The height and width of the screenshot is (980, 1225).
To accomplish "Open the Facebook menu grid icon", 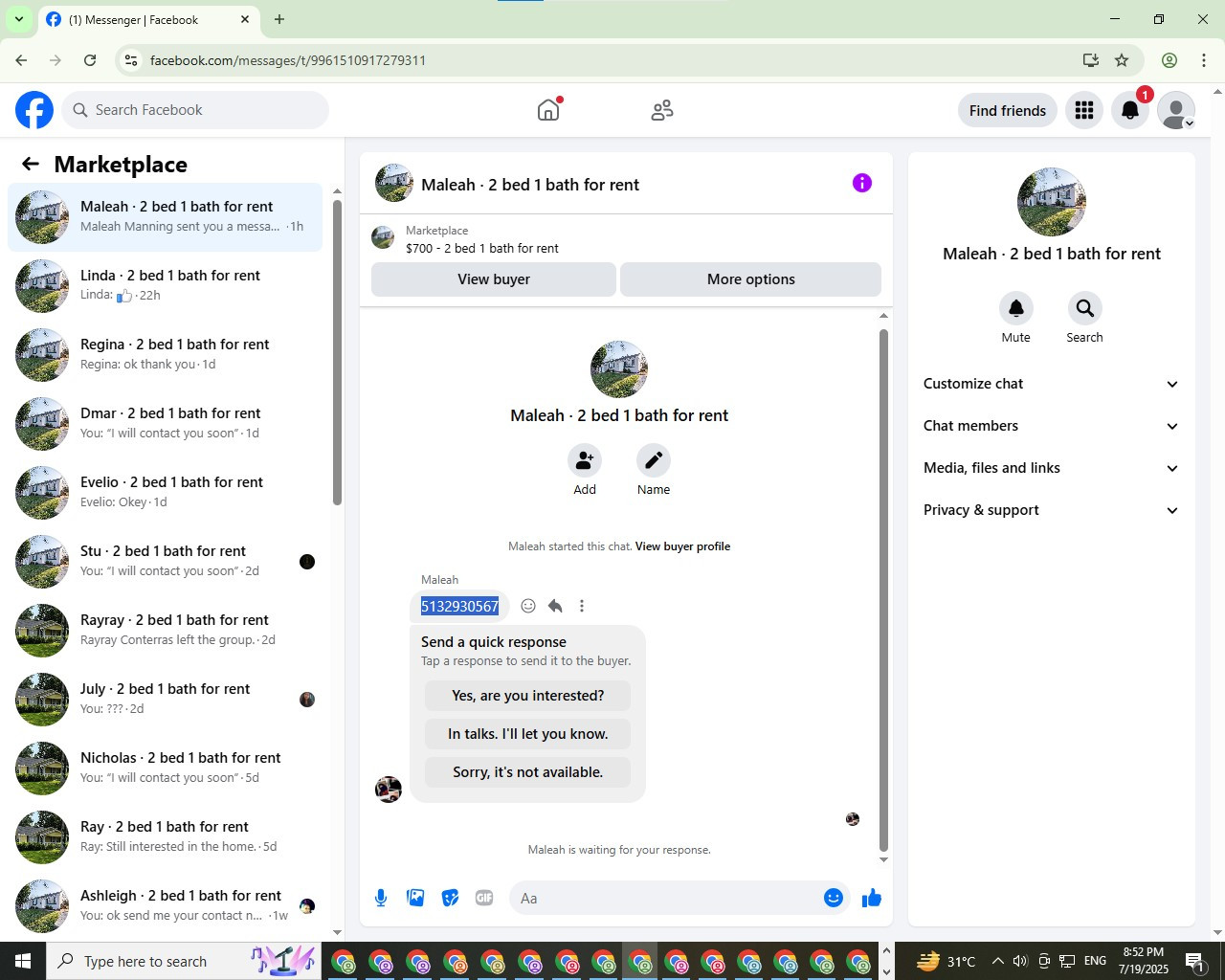I will point(1084,110).
